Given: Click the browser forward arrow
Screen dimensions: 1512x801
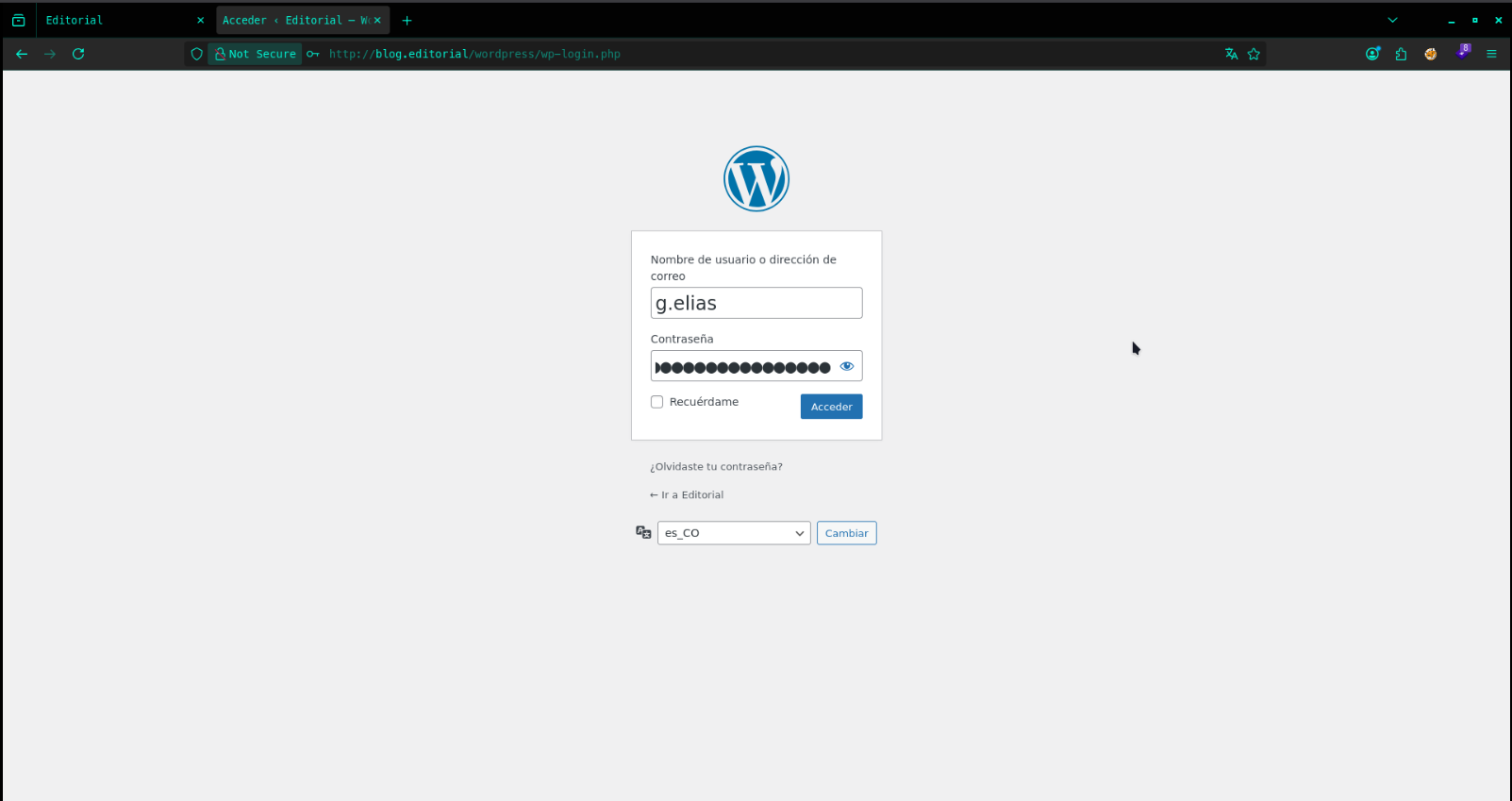Looking at the screenshot, I should tap(50, 54).
